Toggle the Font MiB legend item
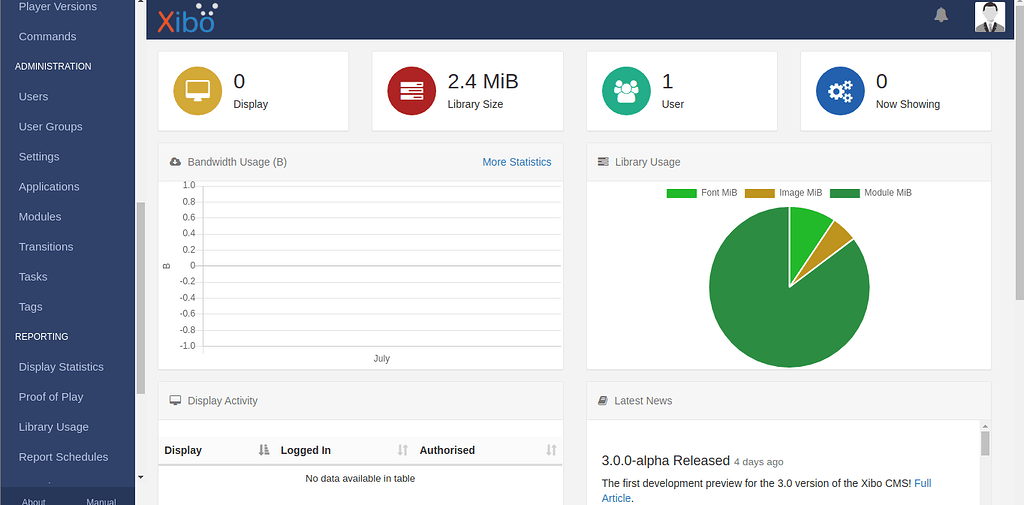Screen dimensions: 1024x505 click(701, 193)
